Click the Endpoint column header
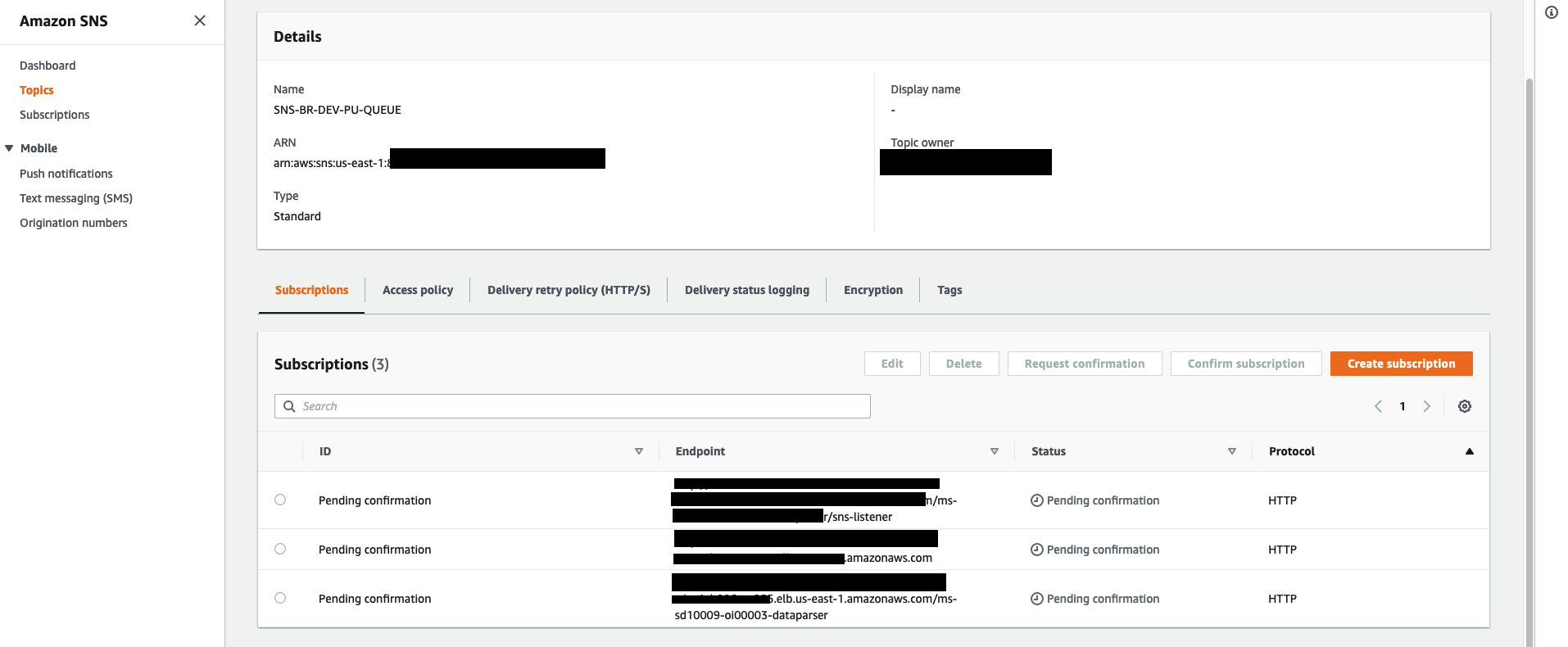1568x647 pixels. pyautogui.click(x=700, y=451)
